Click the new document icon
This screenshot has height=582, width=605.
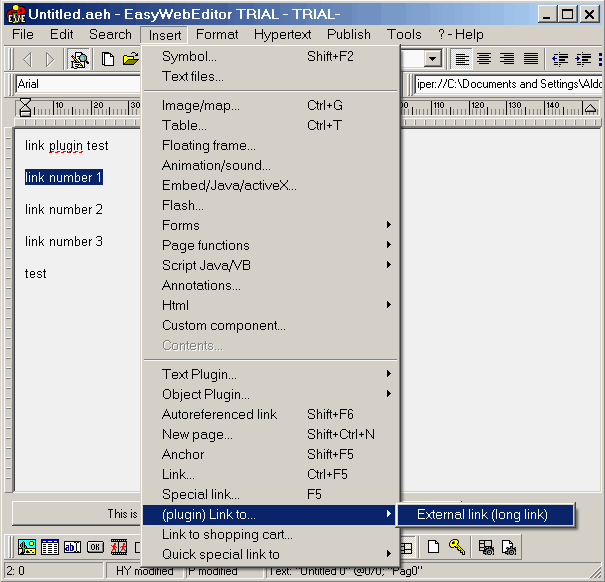(x=108, y=59)
